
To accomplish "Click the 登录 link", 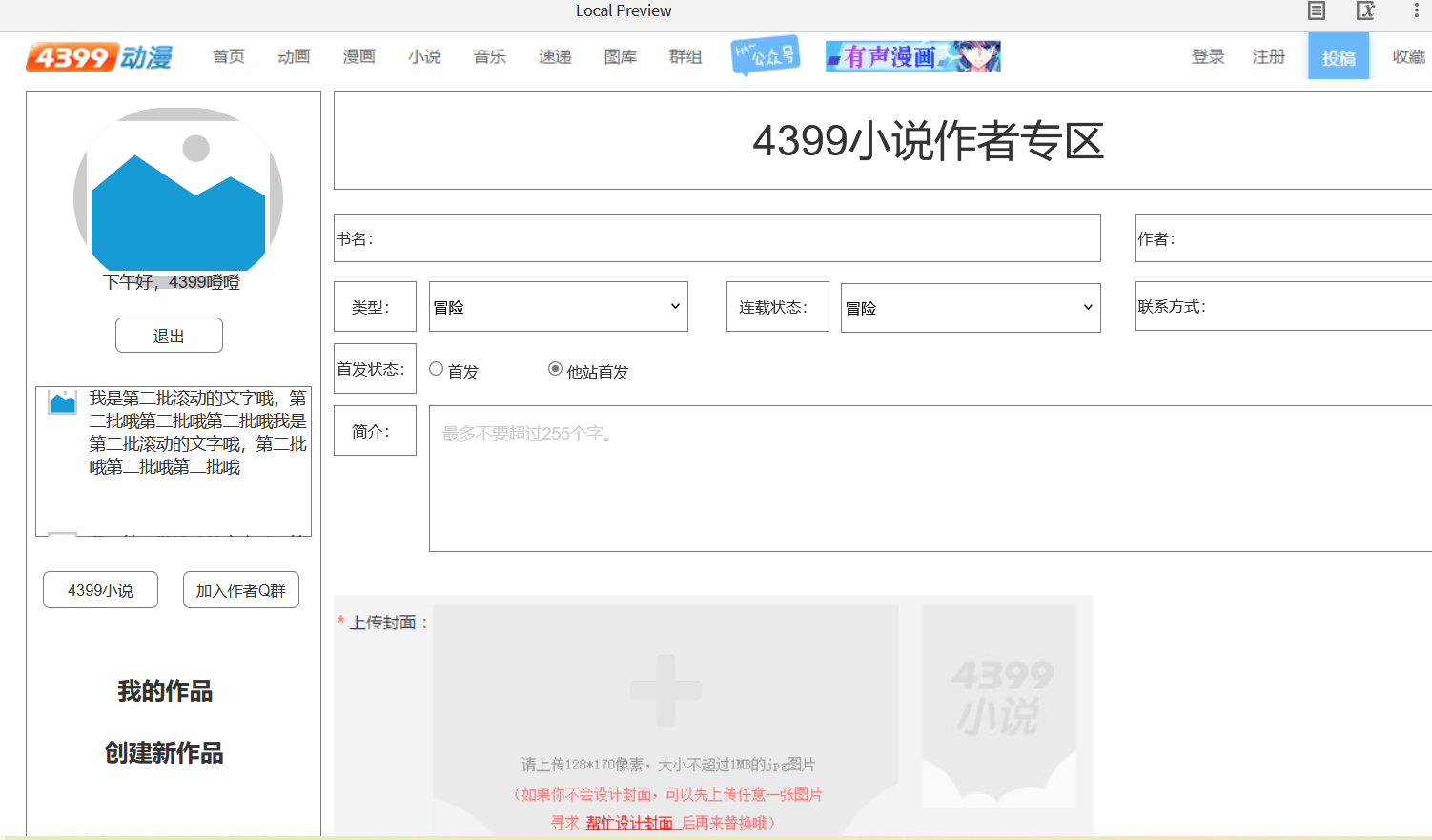I will pos(1208,56).
